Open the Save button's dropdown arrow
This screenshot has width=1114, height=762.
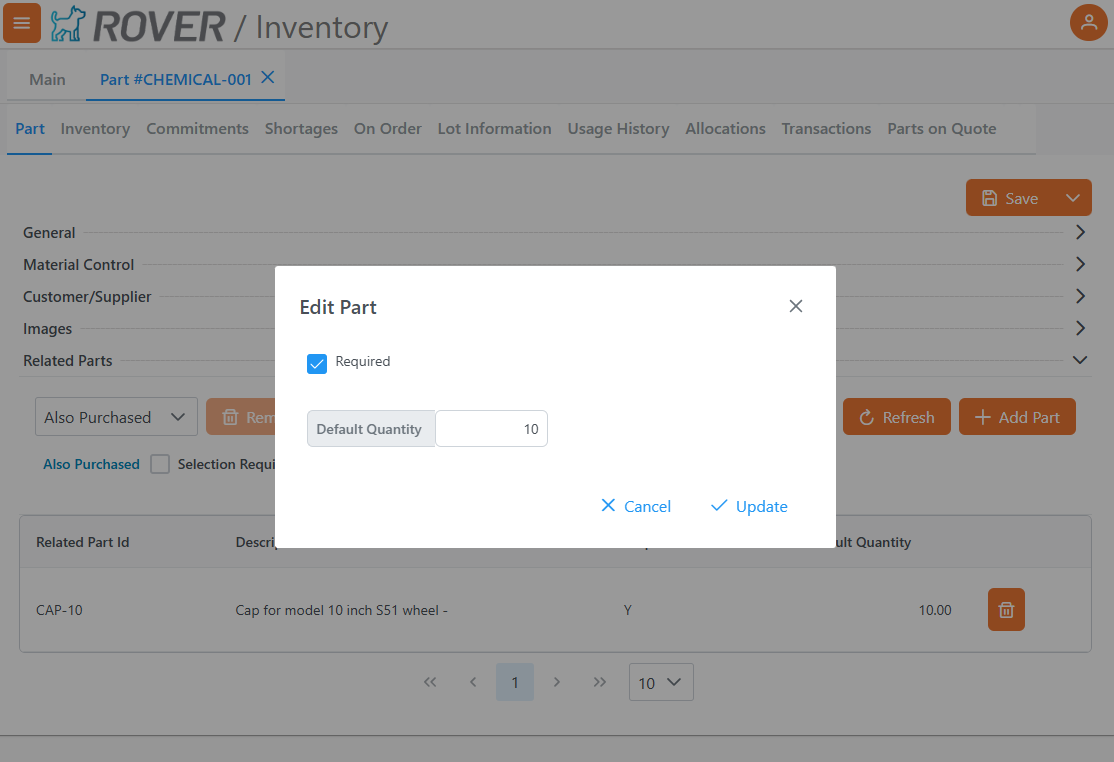(x=1072, y=197)
